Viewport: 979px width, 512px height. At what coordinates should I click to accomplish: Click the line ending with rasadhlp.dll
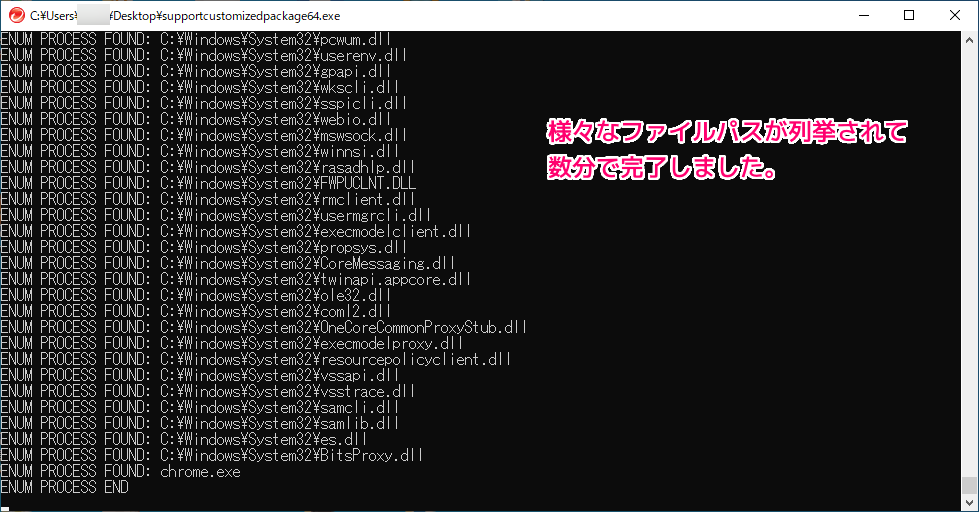[208, 167]
